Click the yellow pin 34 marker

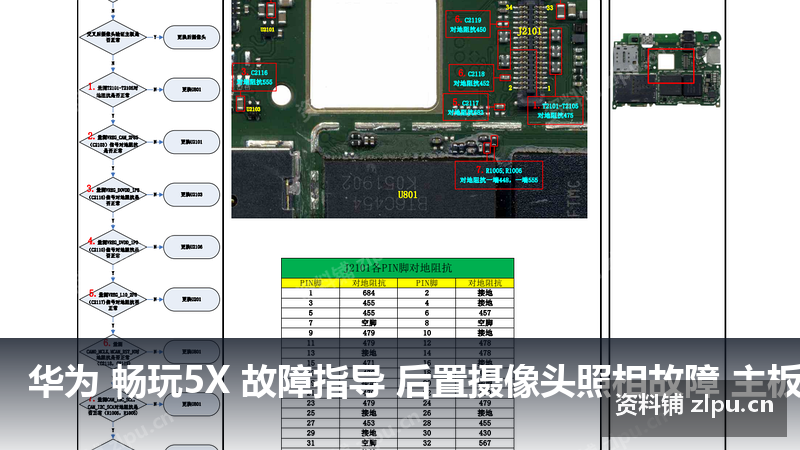509,8
